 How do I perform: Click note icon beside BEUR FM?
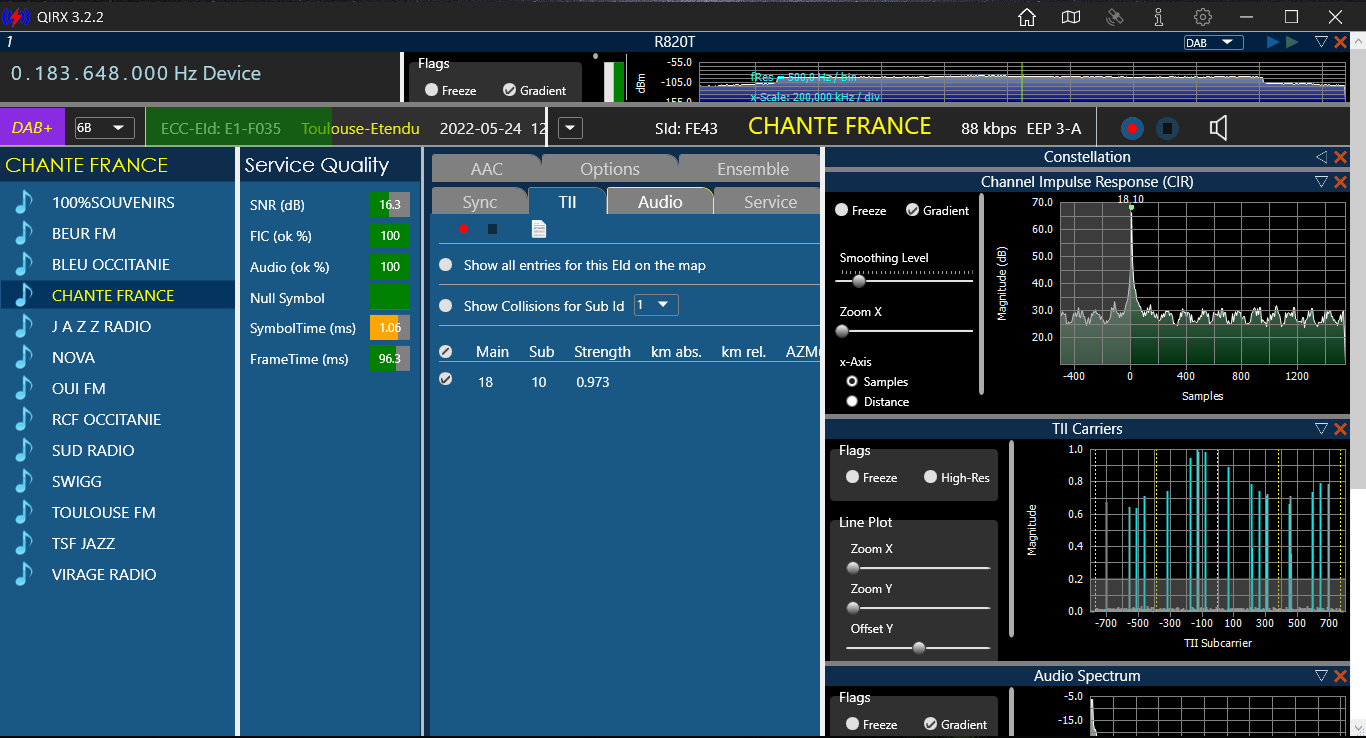click(x=24, y=233)
